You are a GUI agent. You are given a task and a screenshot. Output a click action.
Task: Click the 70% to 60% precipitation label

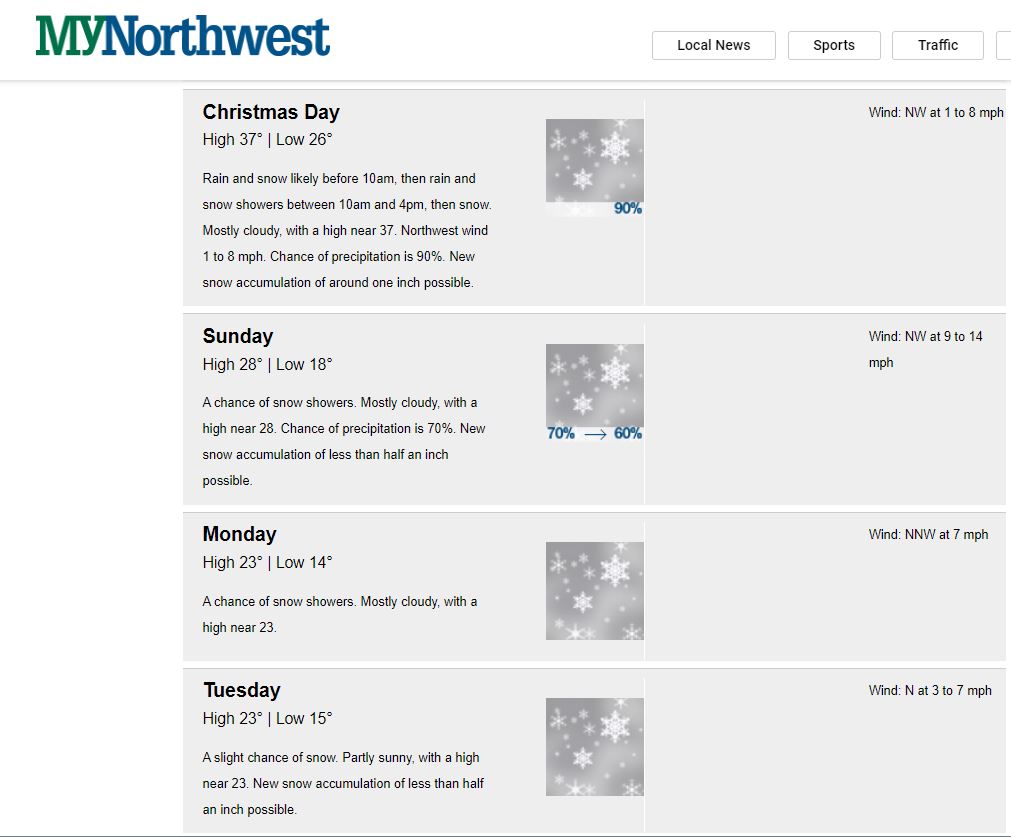pos(594,433)
